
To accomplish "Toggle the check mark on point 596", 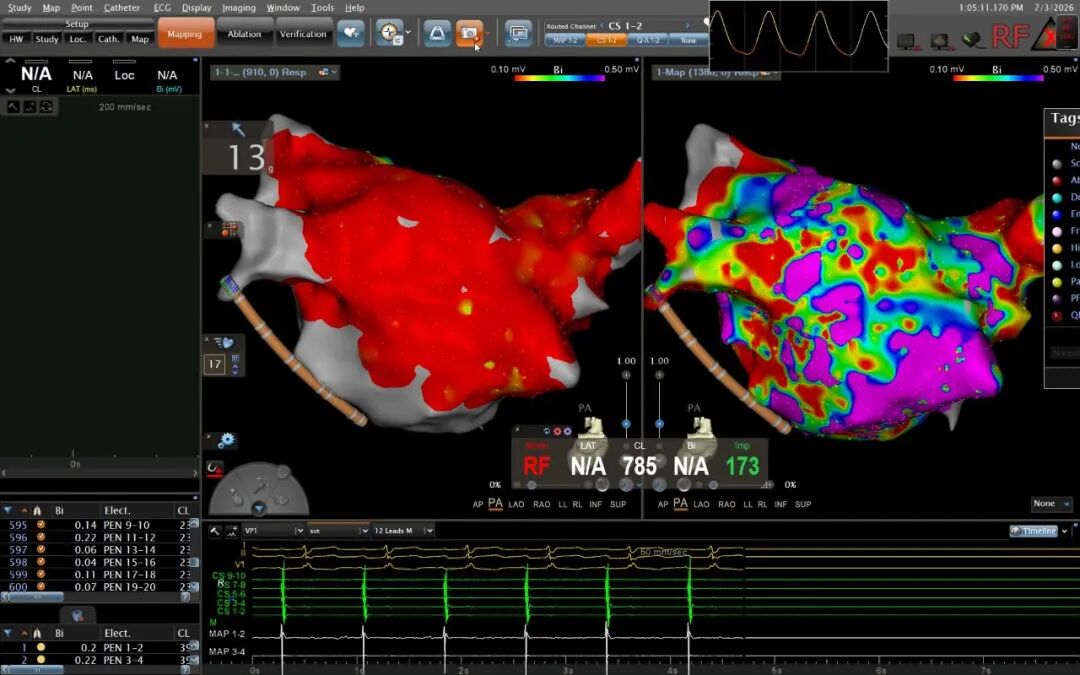I will [x=41, y=537].
